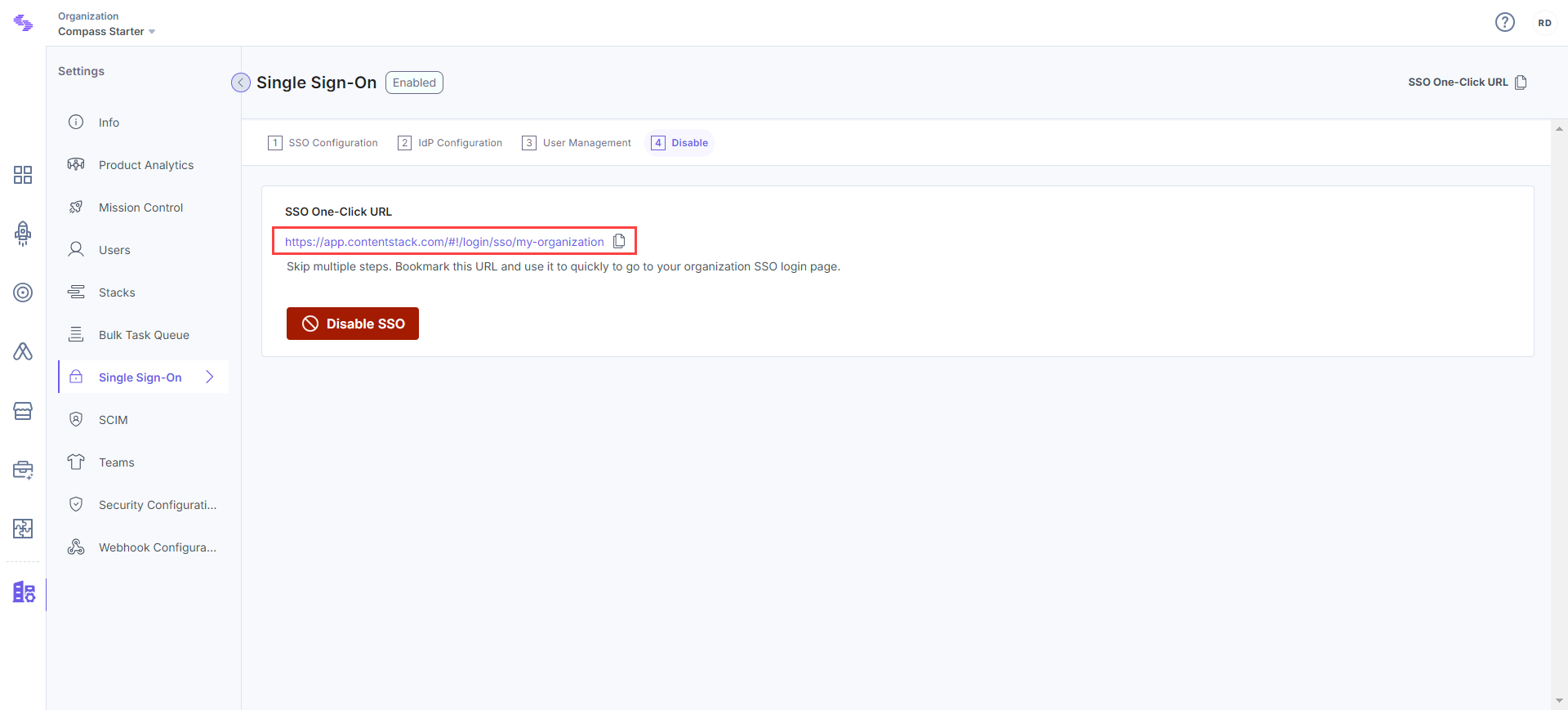
Task: Open the organization admin buildings icon
Action: click(x=24, y=592)
